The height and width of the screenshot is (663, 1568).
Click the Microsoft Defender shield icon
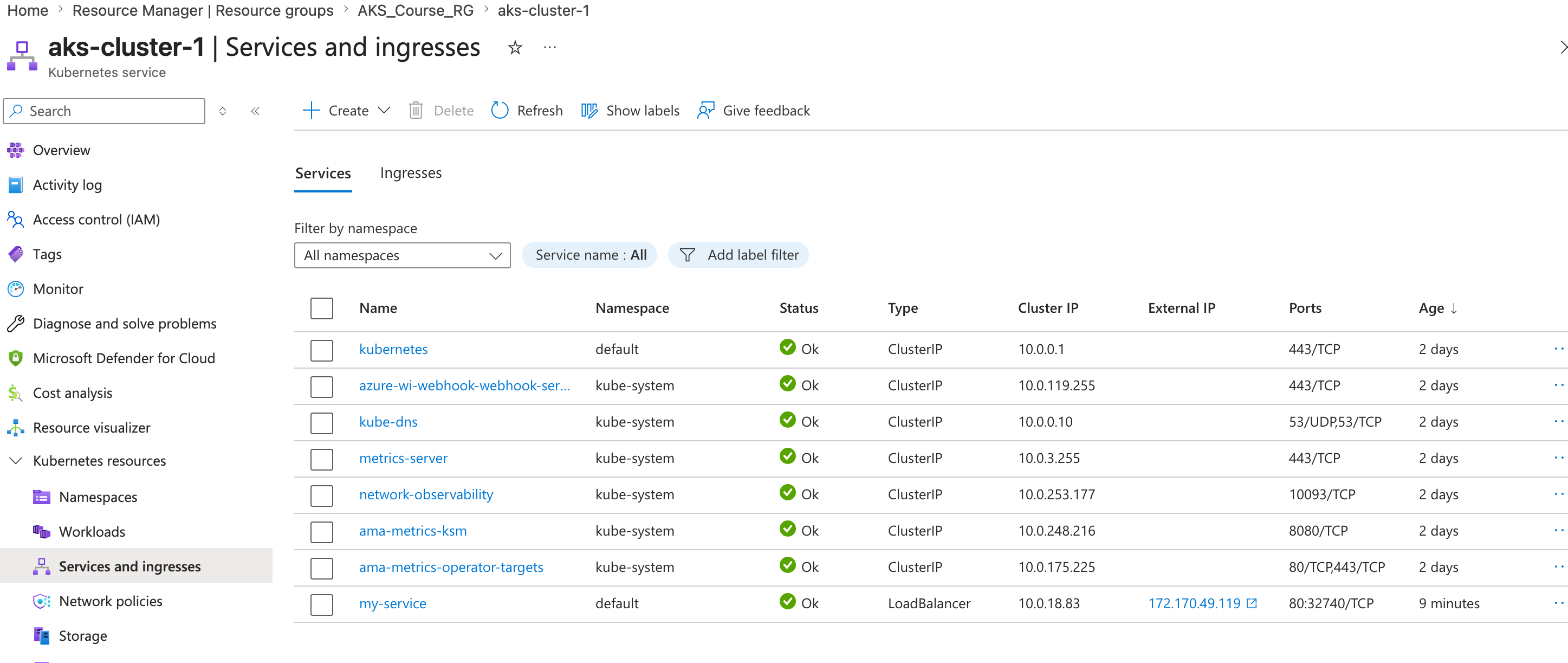tap(16, 358)
